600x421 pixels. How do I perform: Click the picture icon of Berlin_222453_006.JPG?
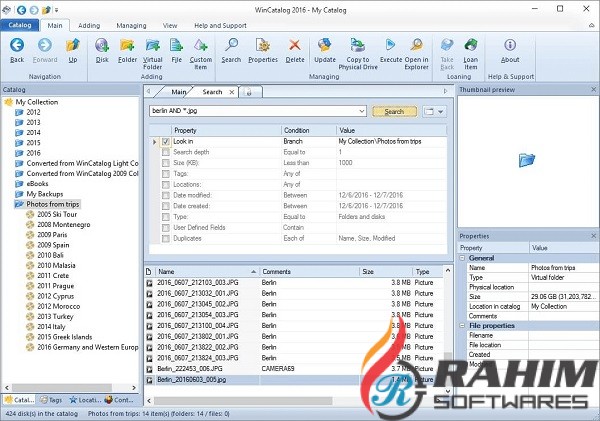150,369
